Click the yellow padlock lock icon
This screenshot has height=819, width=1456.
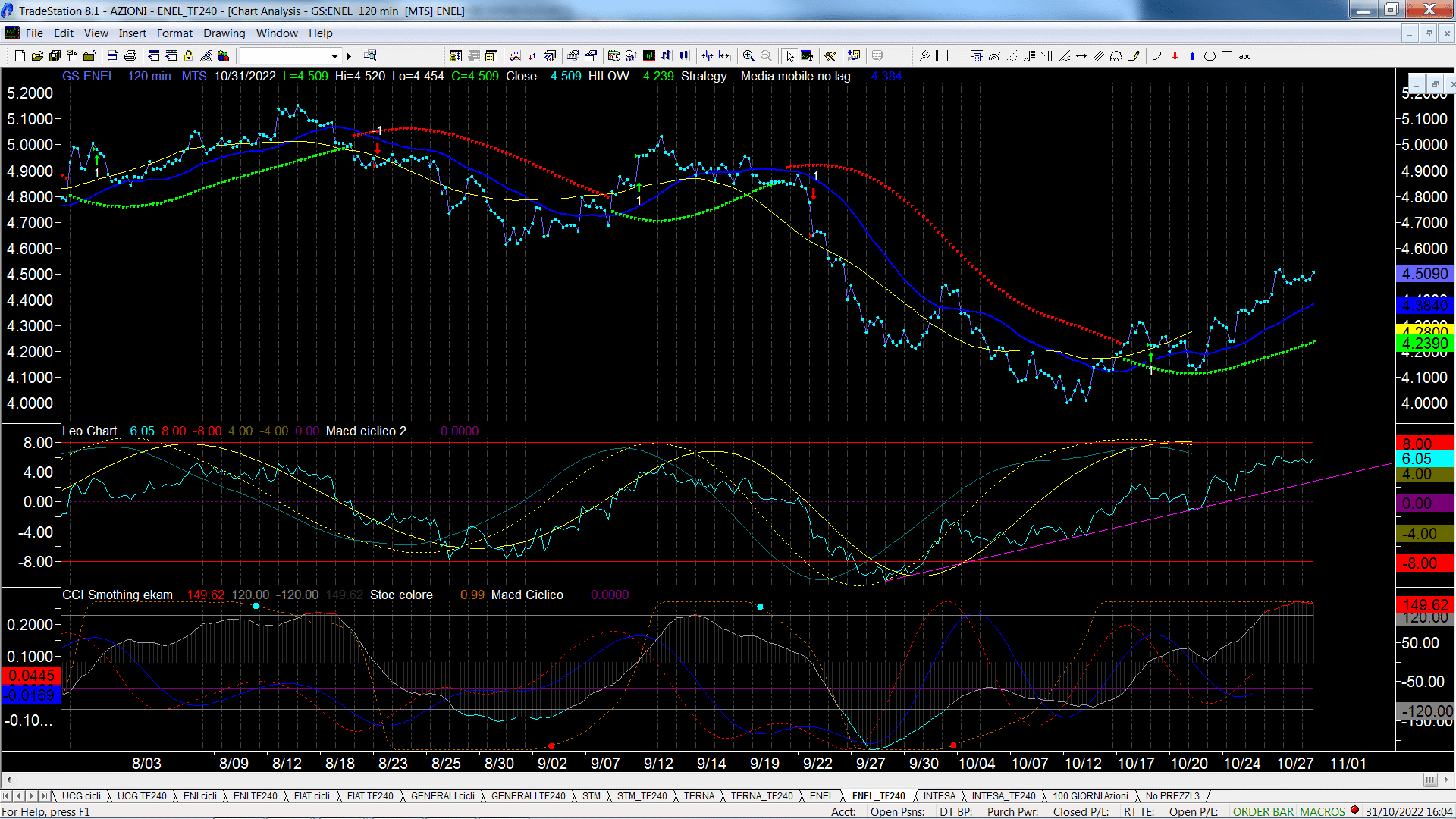coord(189,56)
